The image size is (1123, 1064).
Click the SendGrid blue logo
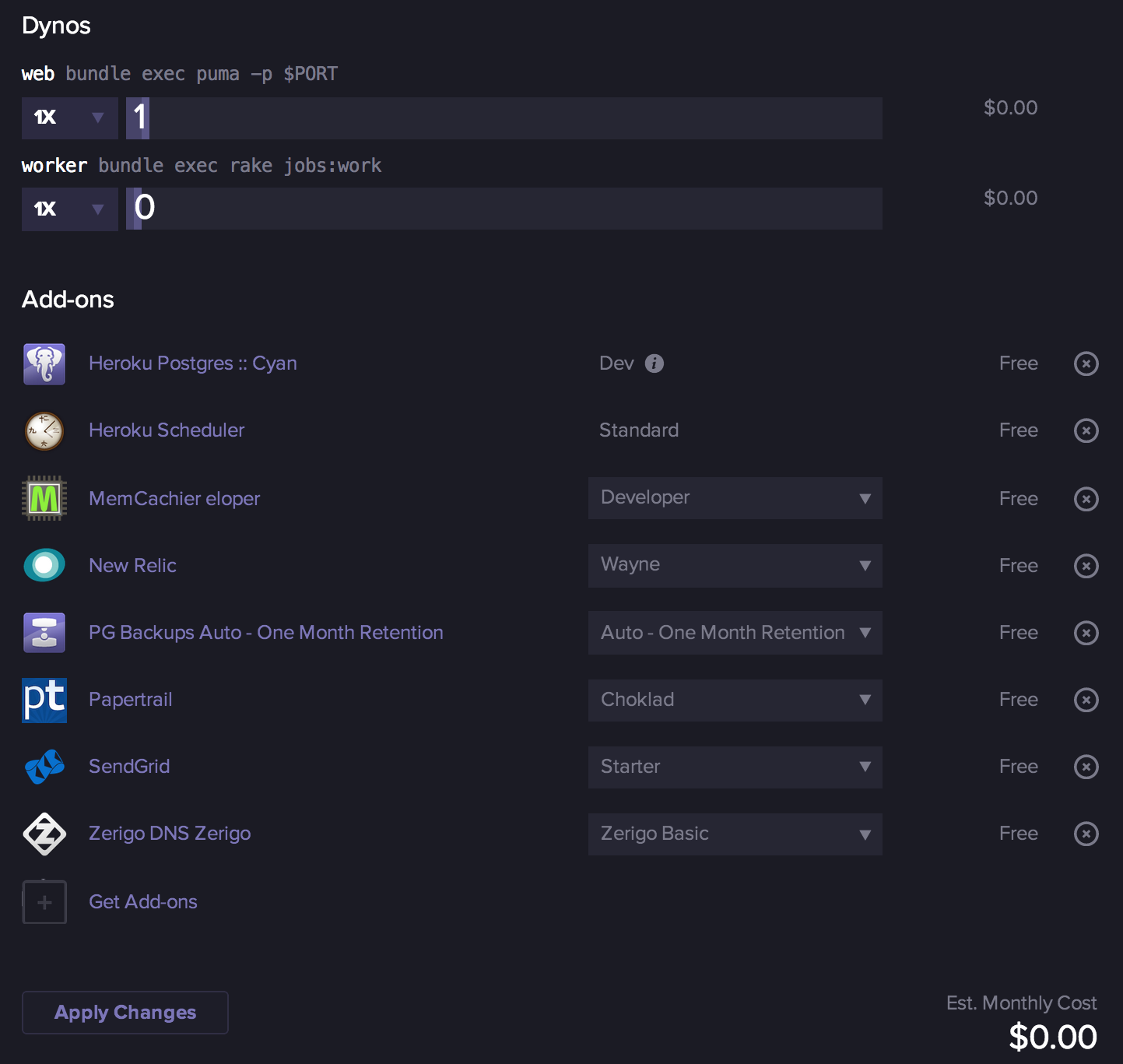click(44, 767)
